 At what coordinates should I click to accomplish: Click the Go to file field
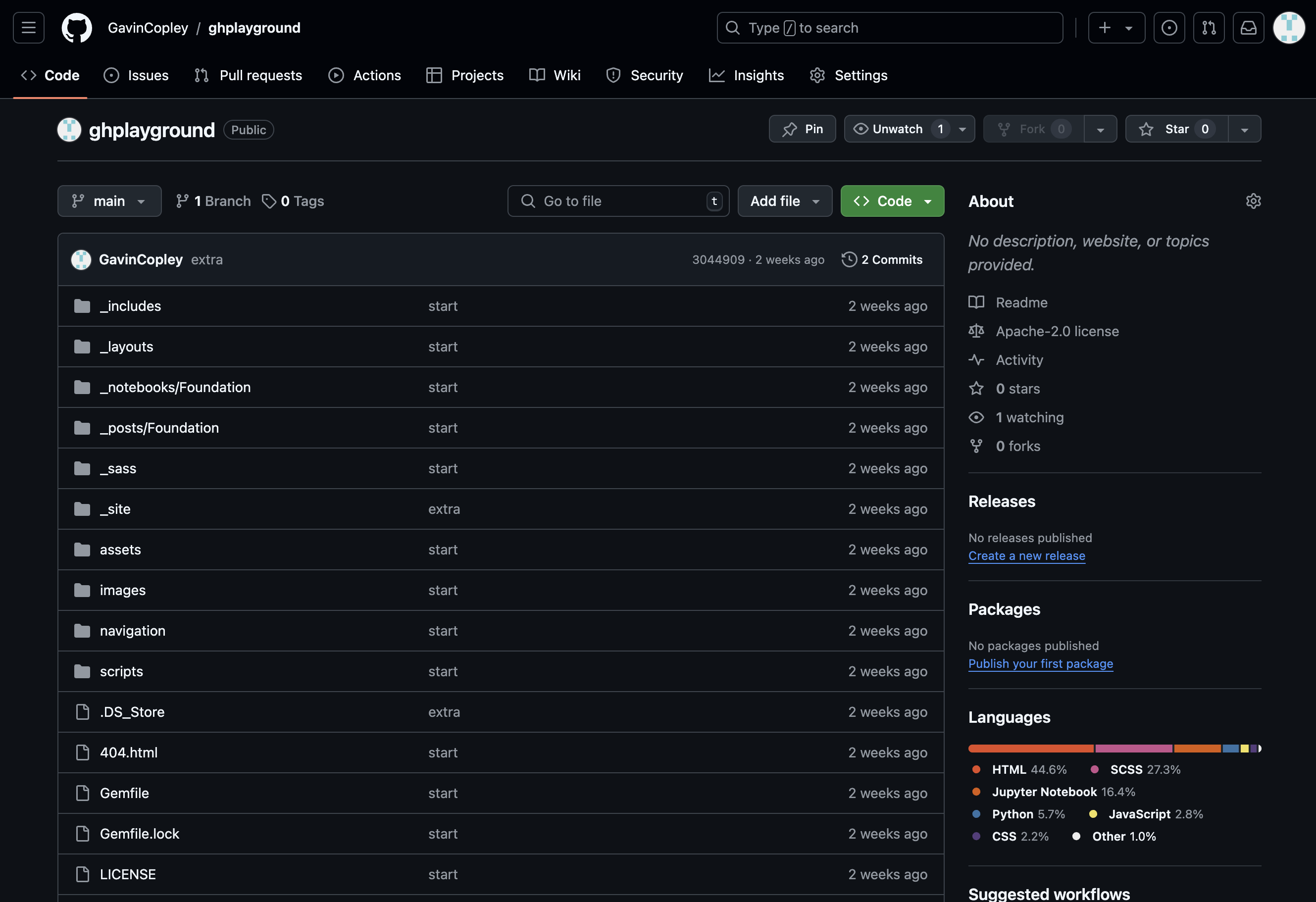[618, 201]
